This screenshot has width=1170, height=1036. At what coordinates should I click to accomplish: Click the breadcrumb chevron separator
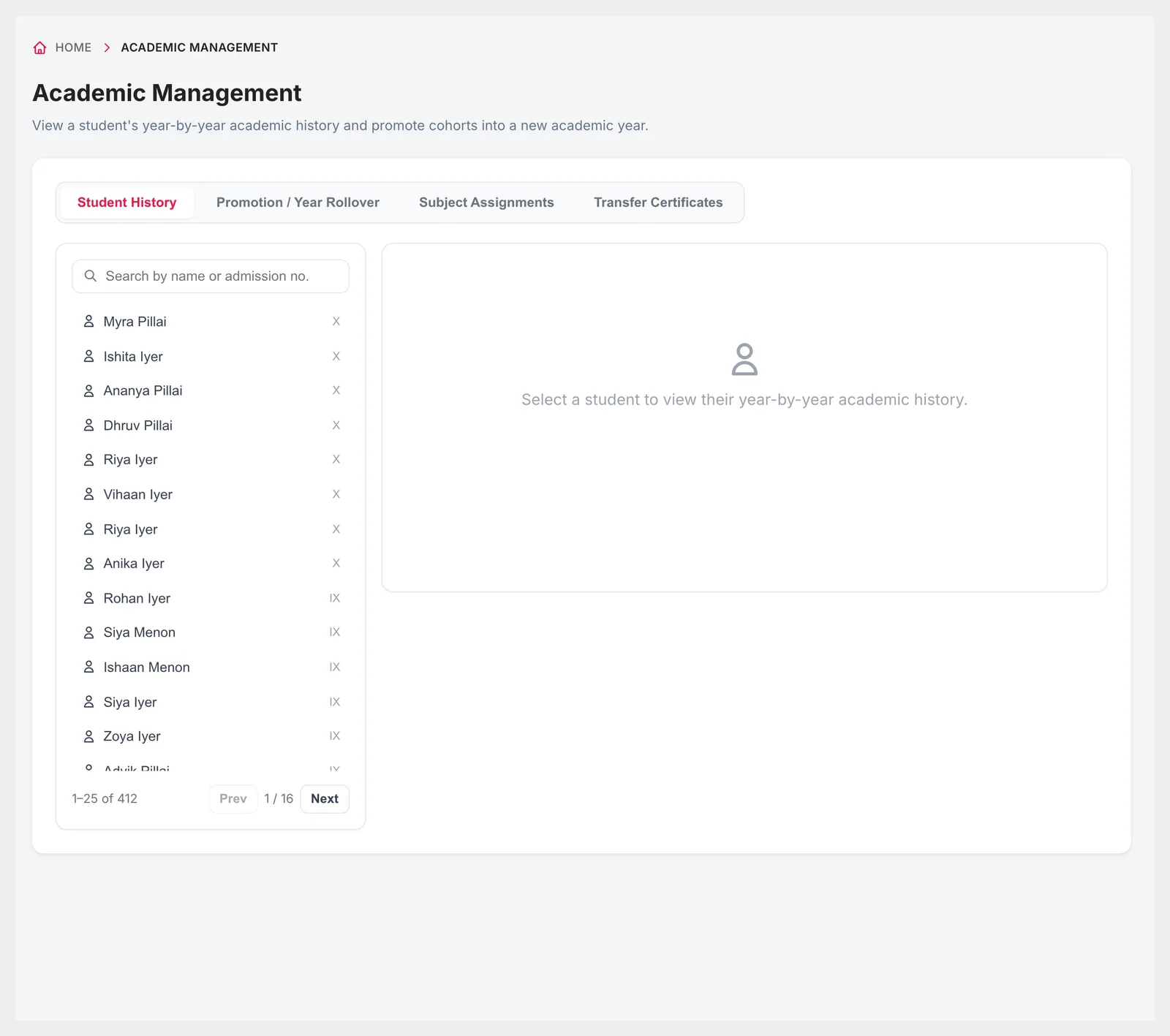point(107,48)
